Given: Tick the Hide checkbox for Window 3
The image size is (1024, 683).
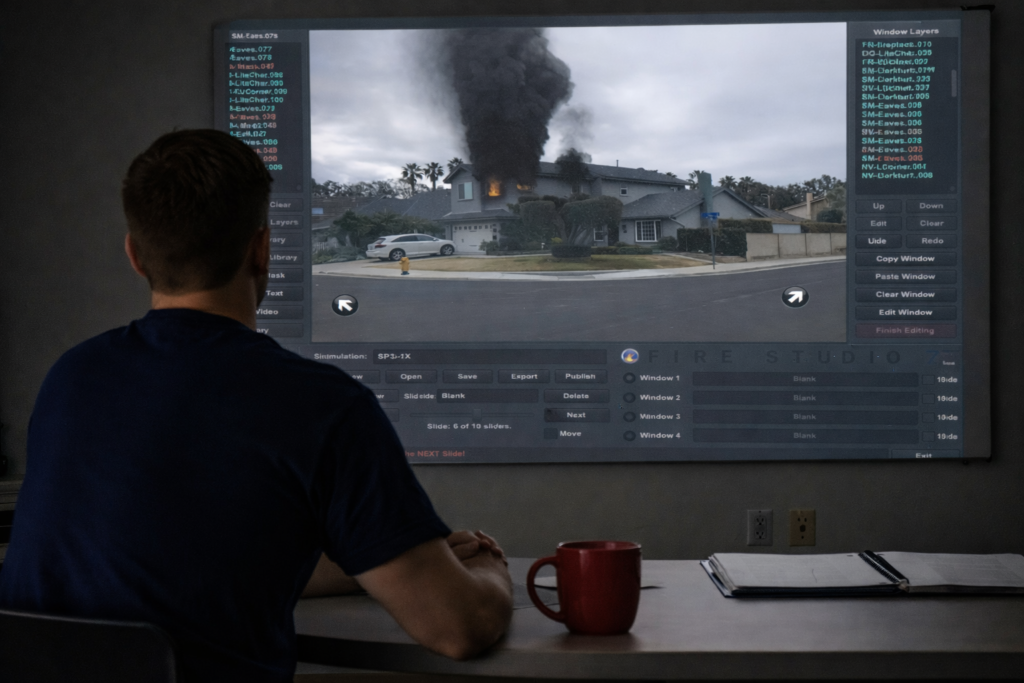Looking at the screenshot, I should (928, 417).
